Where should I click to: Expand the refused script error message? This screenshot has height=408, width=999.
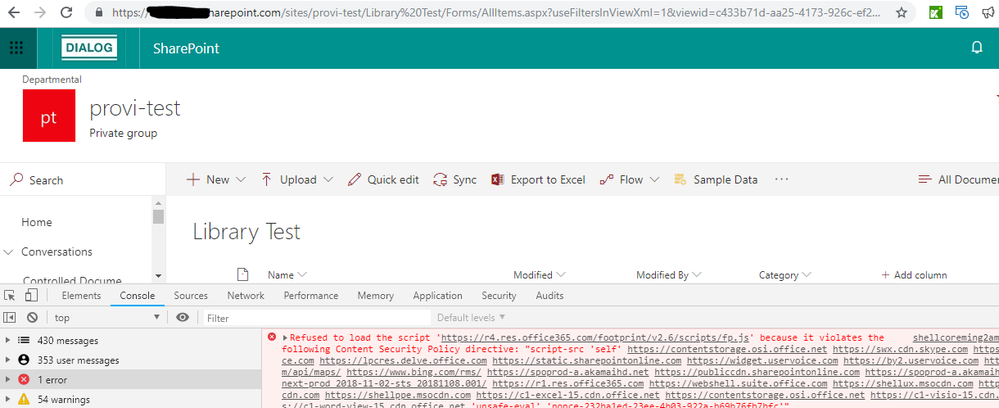285,337
